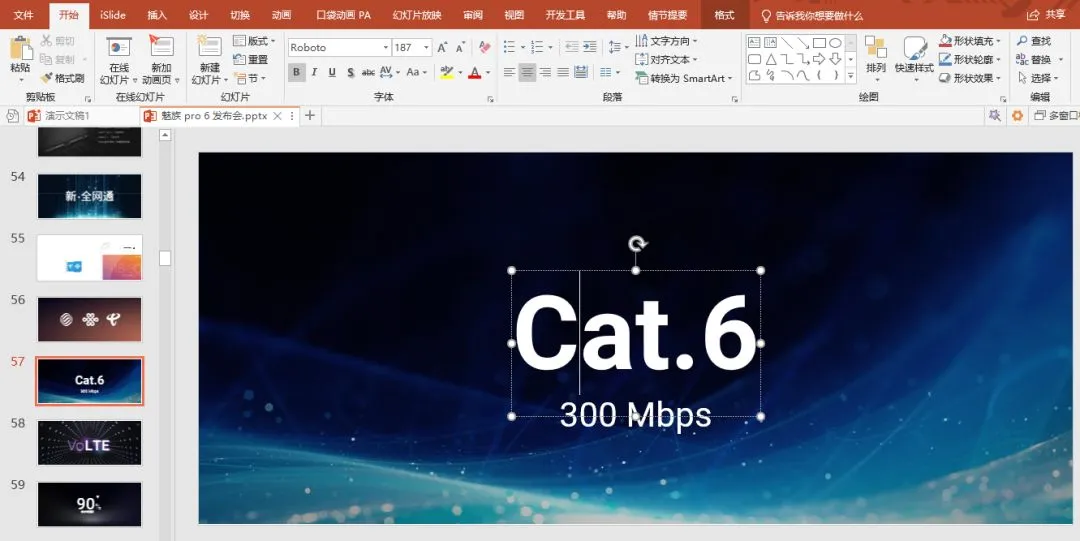Switch to the iSlide tab

112,15
